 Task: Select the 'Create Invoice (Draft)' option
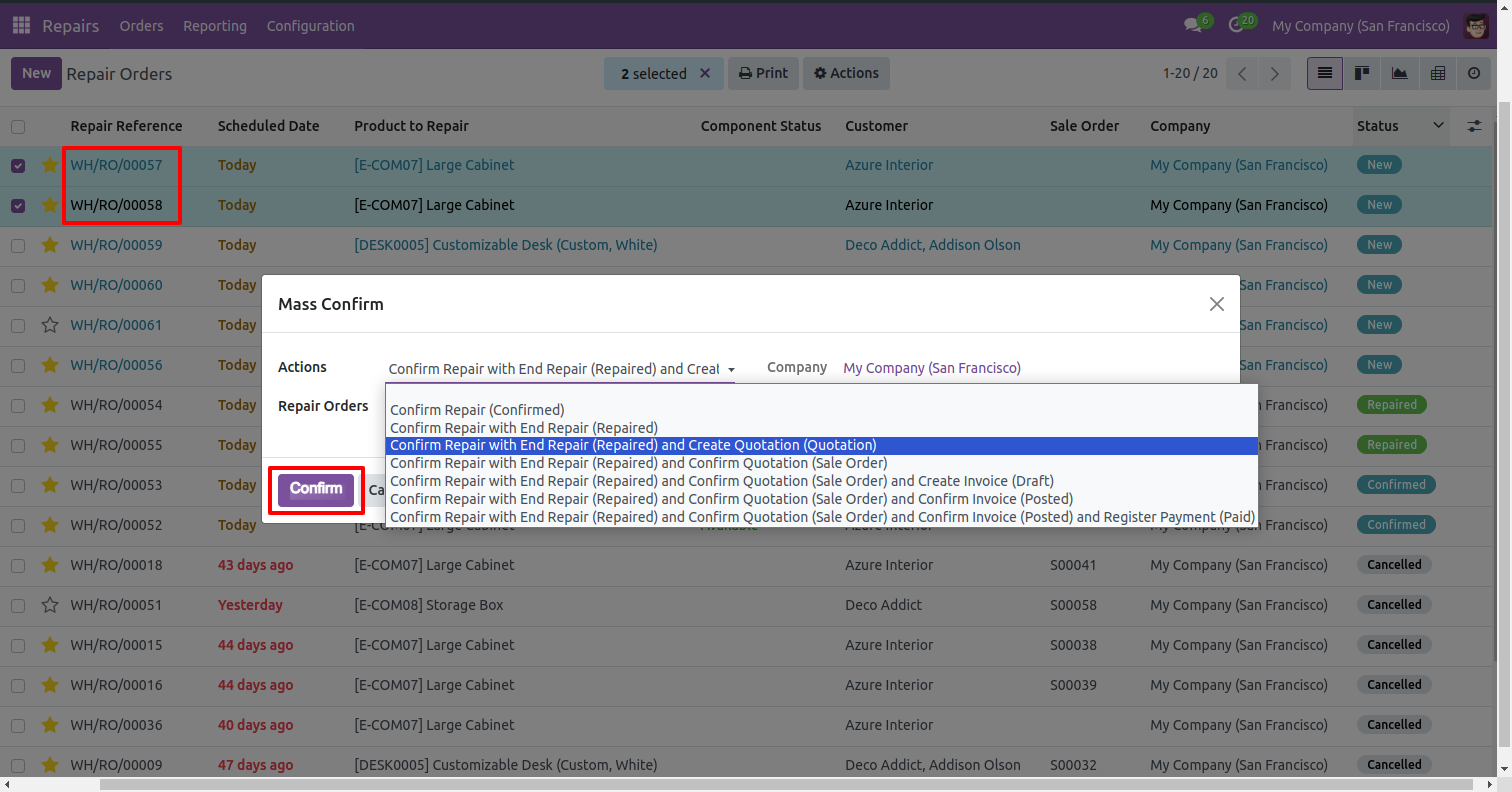point(721,481)
